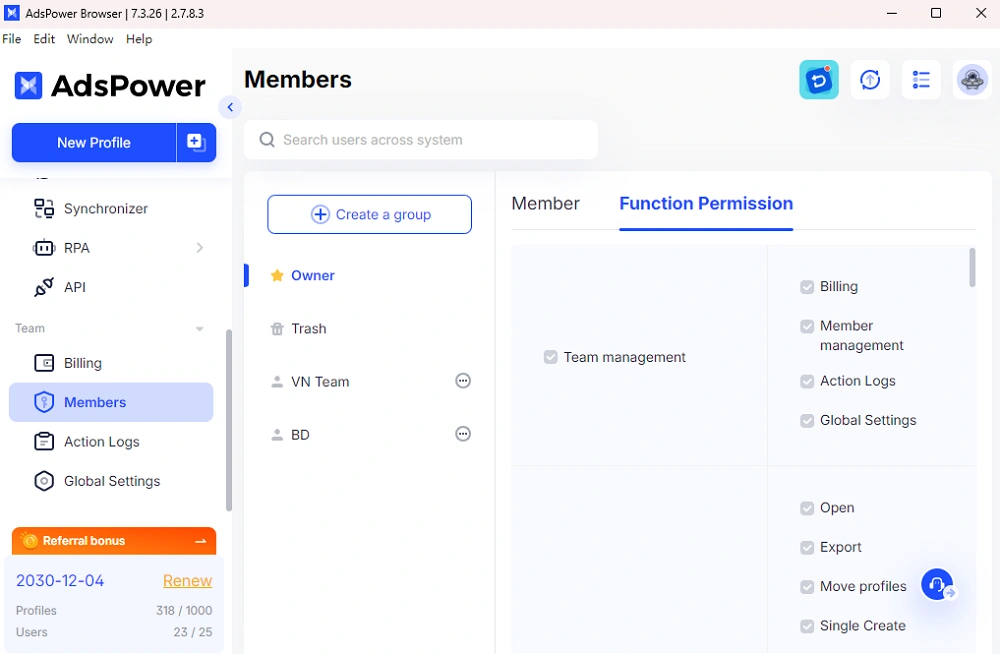Click the Referral bonus coin icon
Image resolution: width=1000 pixels, height=654 pixels.
29,541
